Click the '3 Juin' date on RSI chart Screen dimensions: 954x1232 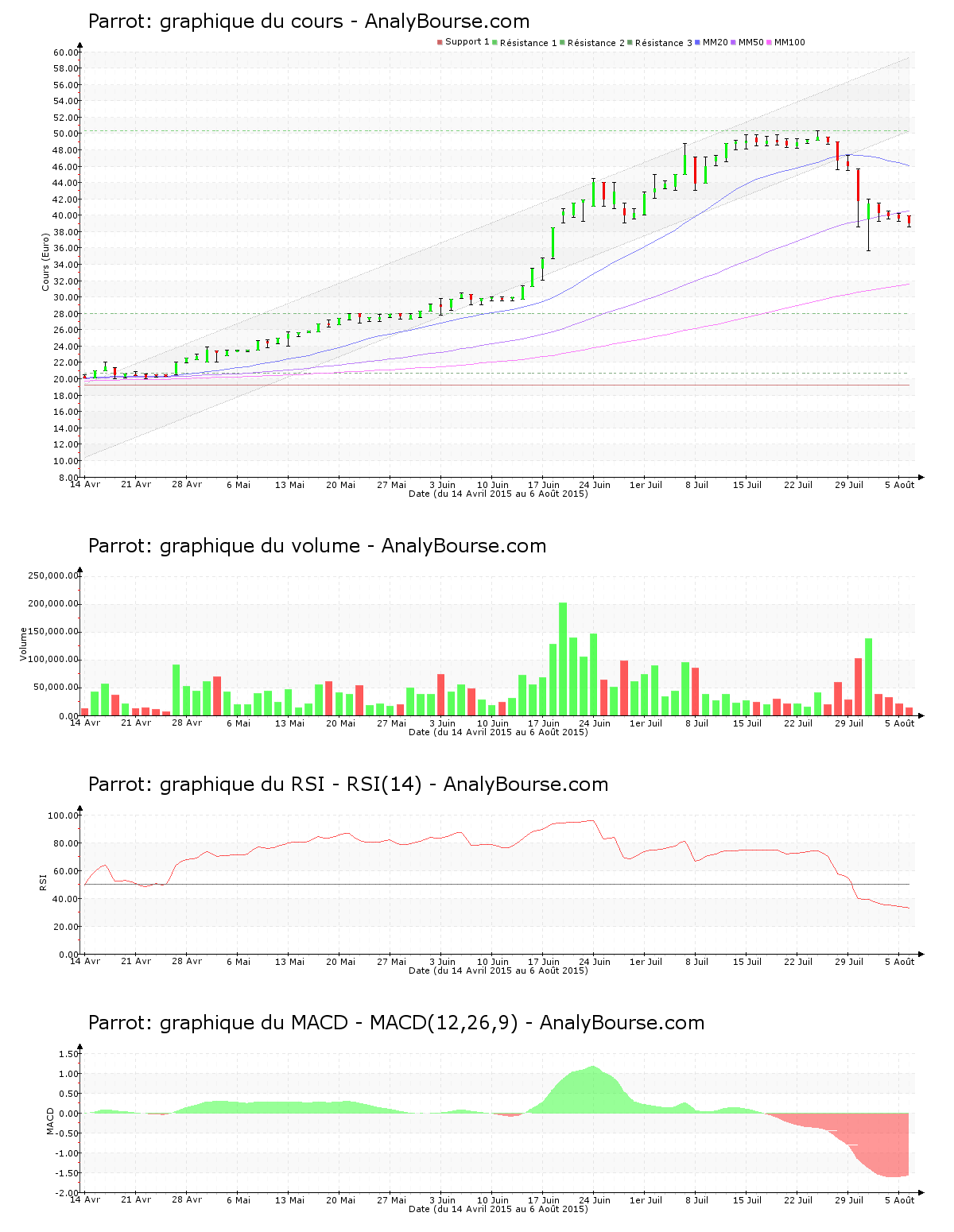pyautogui.click(x=442, y=962)
